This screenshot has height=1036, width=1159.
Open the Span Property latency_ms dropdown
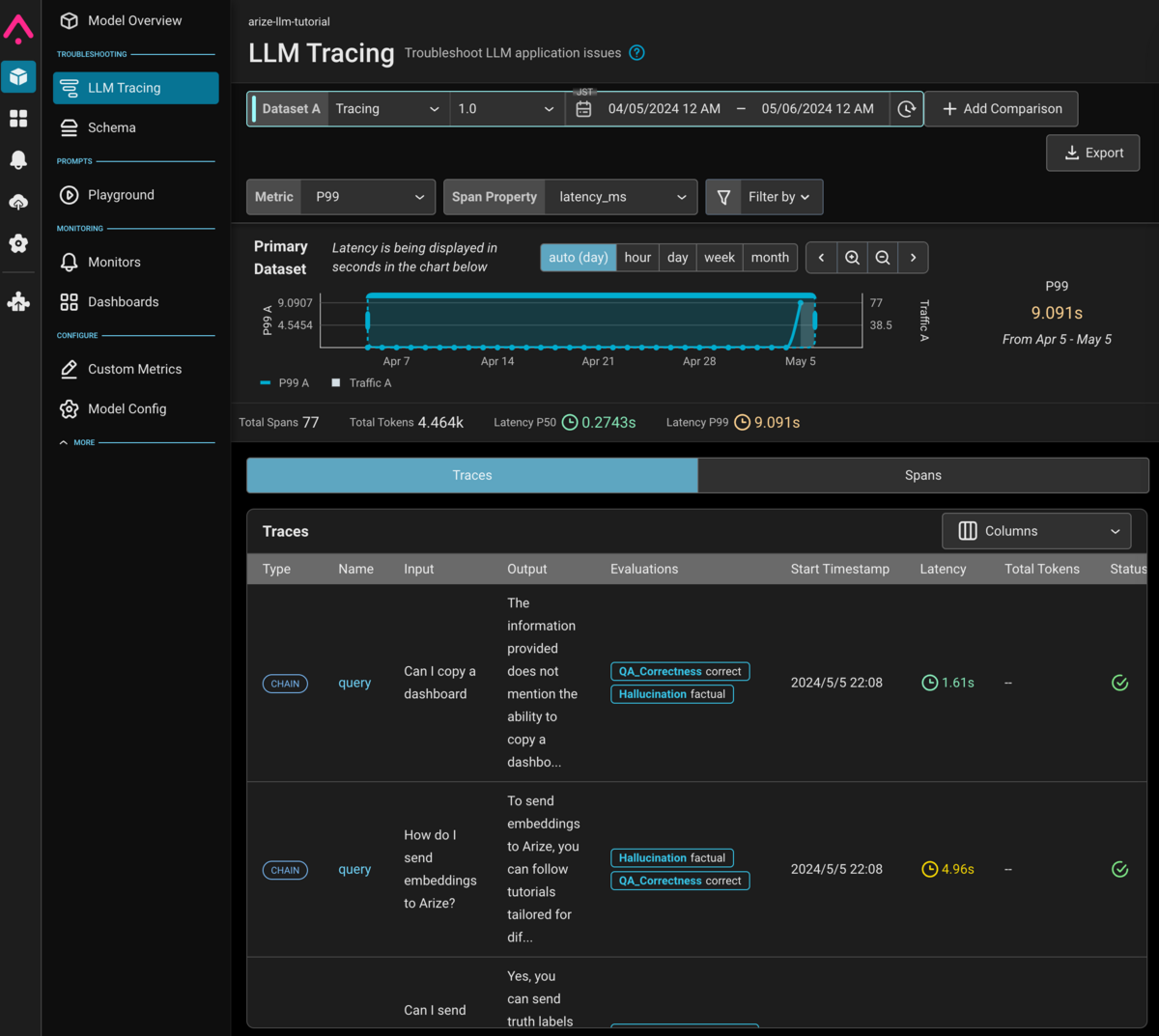pos(621,197)
